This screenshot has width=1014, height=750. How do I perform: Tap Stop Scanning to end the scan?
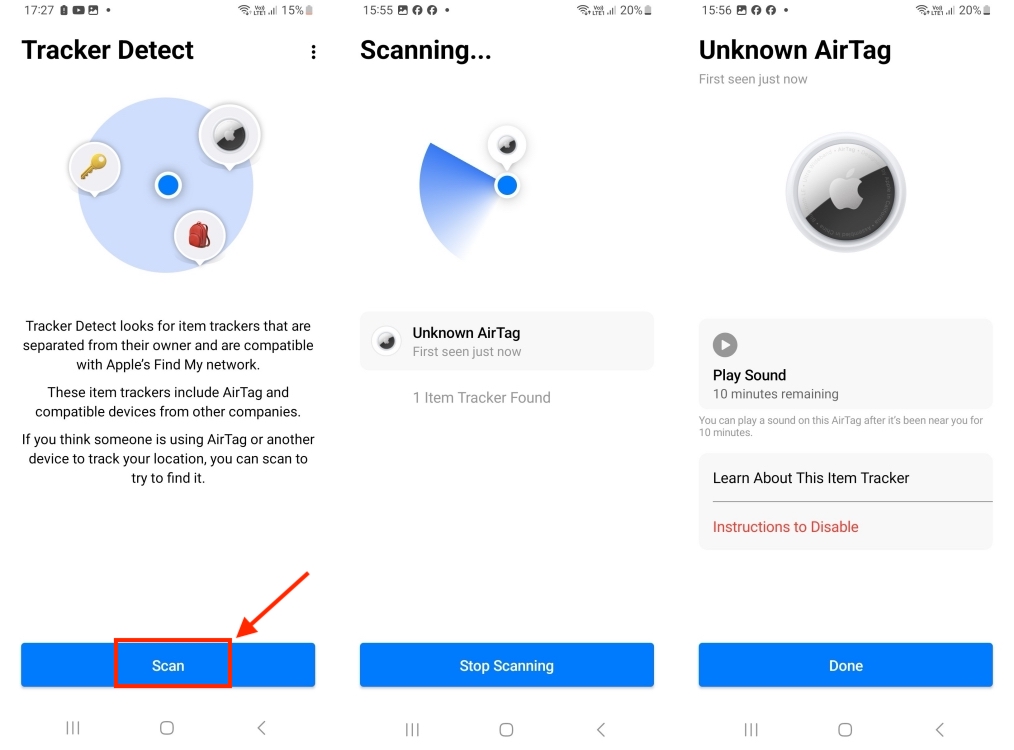(x=506, y=664)
